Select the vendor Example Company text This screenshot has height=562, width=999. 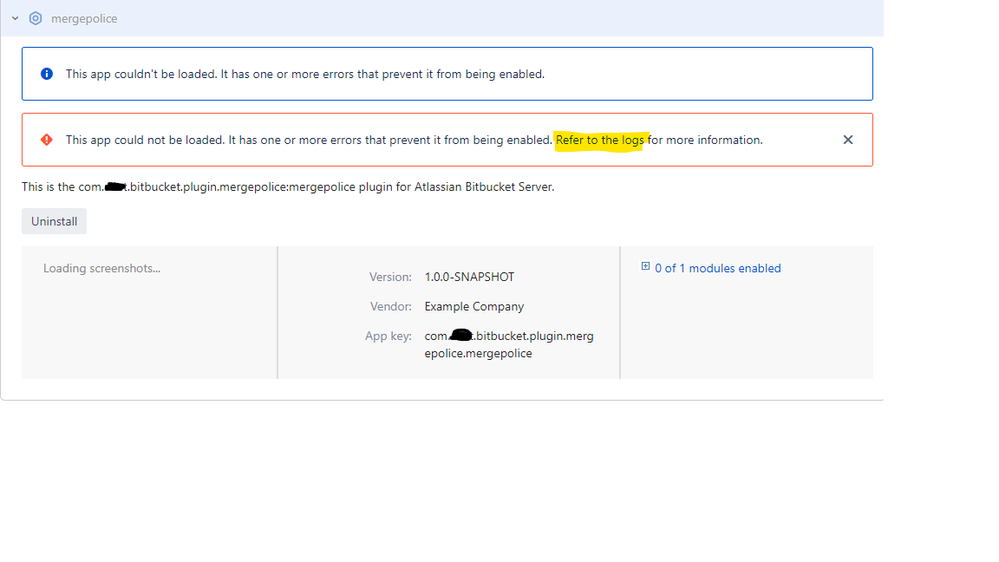(474, 306)
